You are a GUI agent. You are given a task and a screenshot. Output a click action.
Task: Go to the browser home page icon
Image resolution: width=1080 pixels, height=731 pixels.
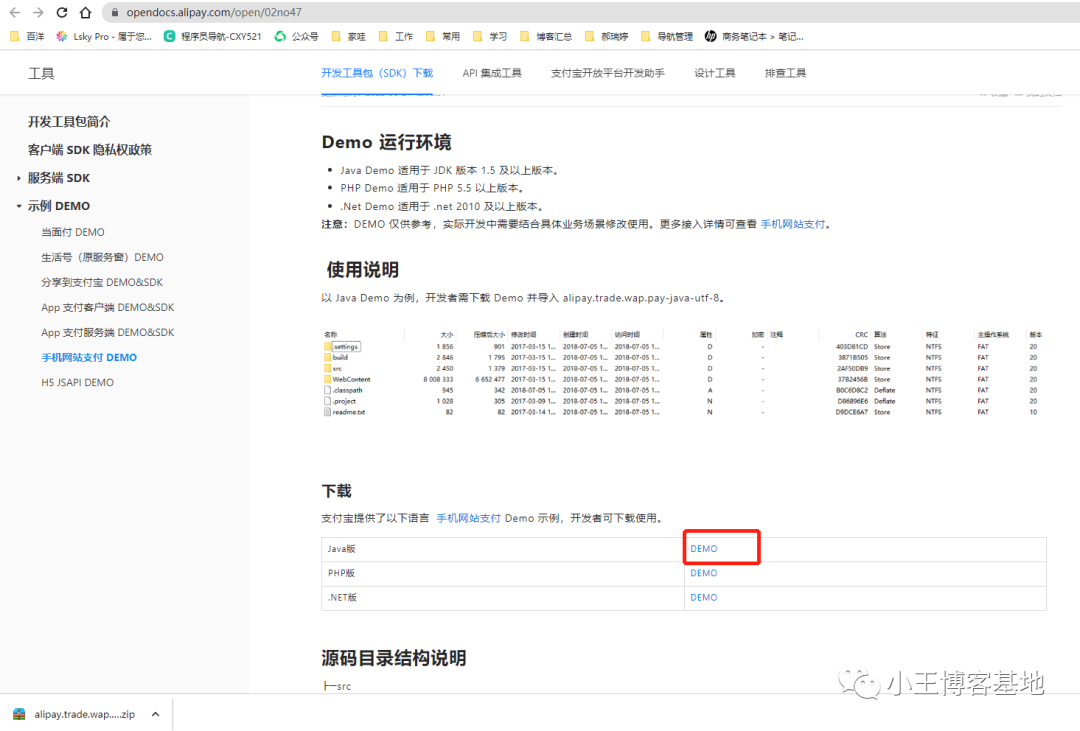click(85, 13)
